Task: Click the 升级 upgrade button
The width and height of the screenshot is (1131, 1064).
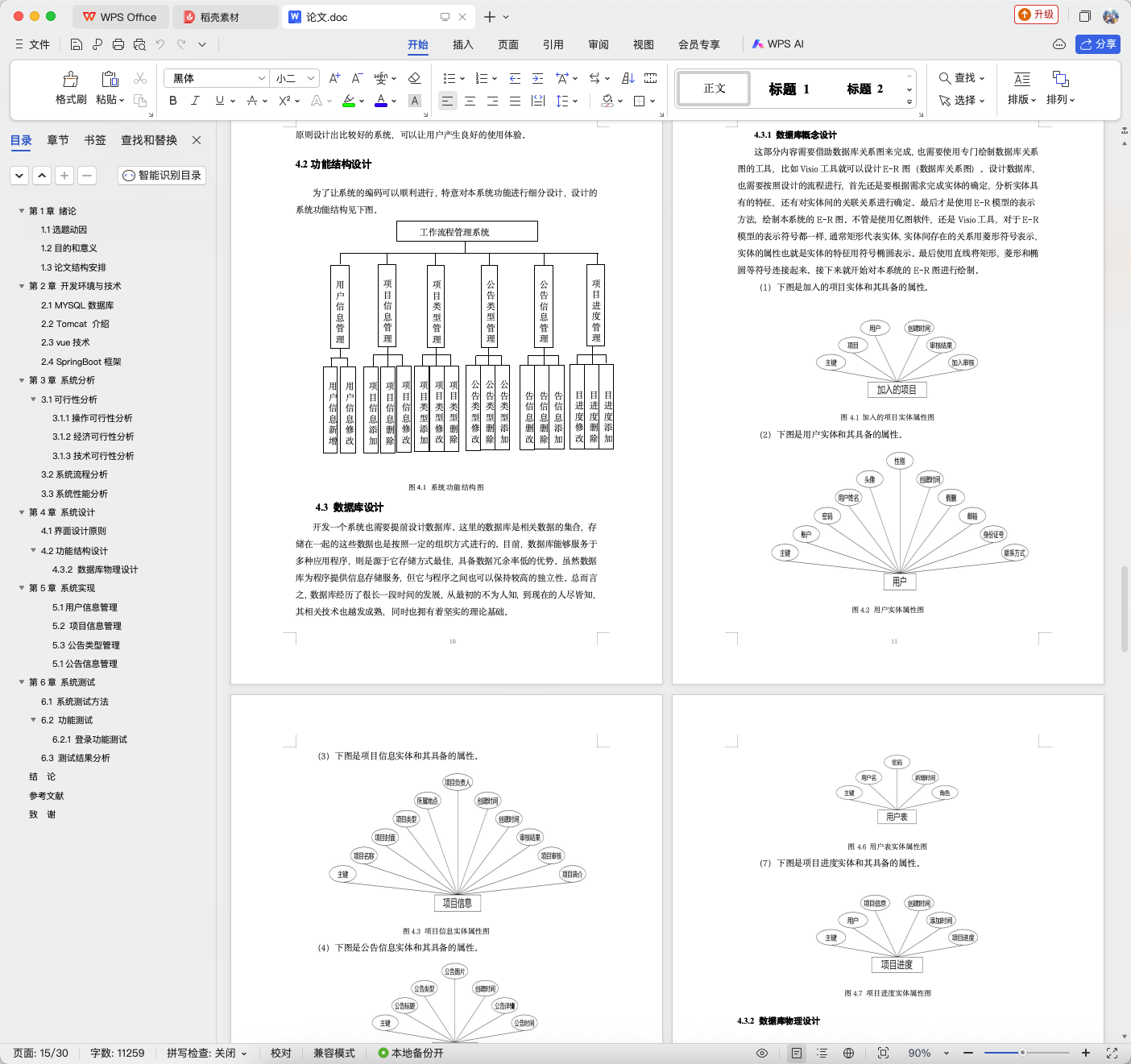Action: [x=1037, y=14]
